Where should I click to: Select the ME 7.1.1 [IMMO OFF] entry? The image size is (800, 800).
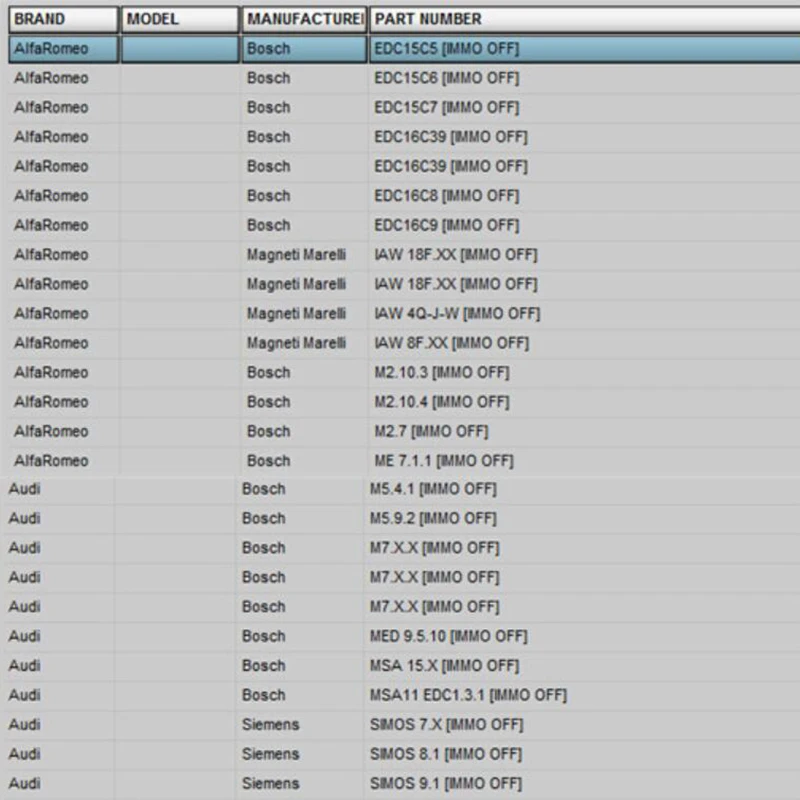coord(444,461)
